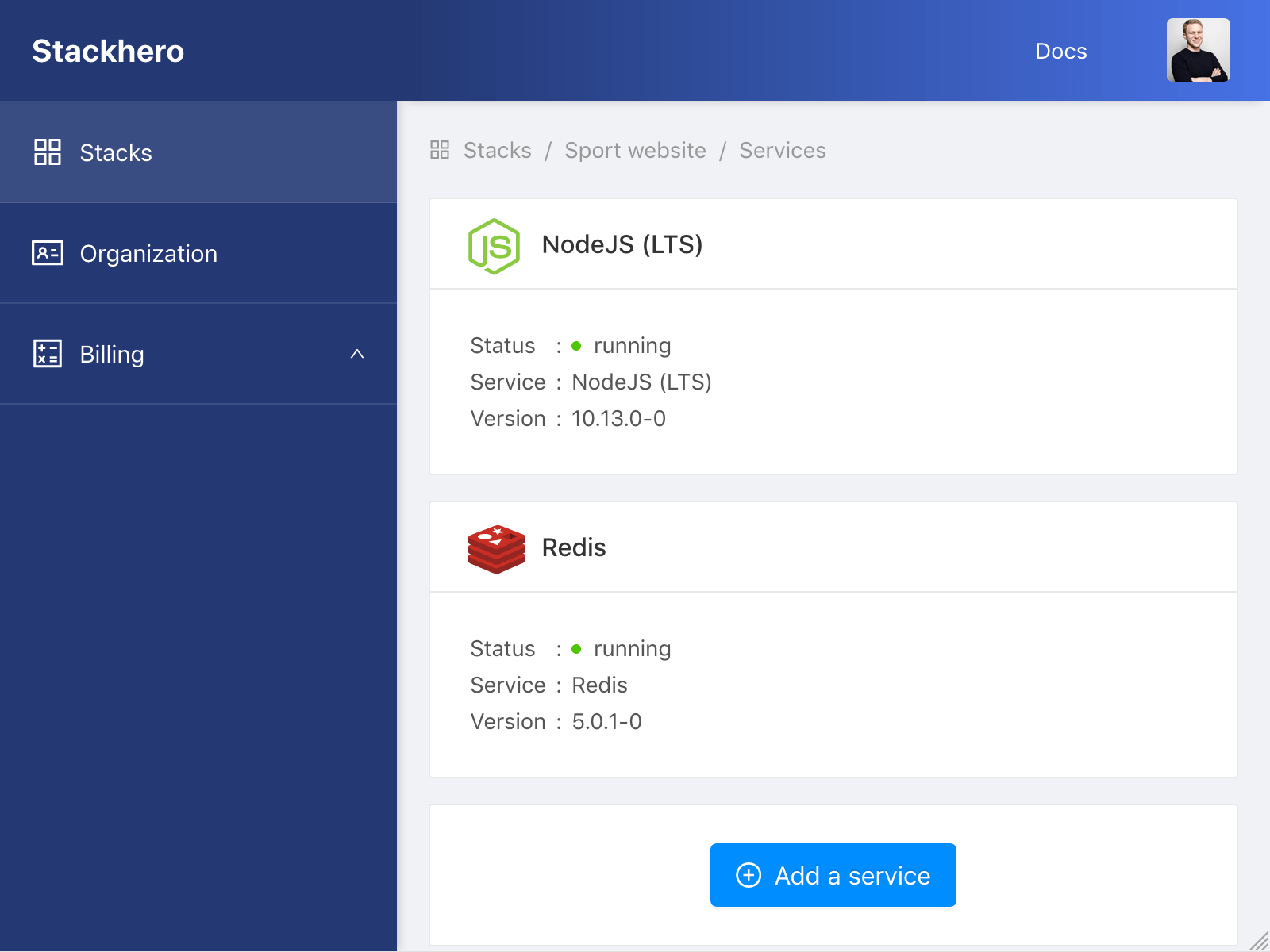Image resolution: width=1270 pixels, height=952 pixels.
Task: Open the Docs menu item
Action: (1061, 51)
